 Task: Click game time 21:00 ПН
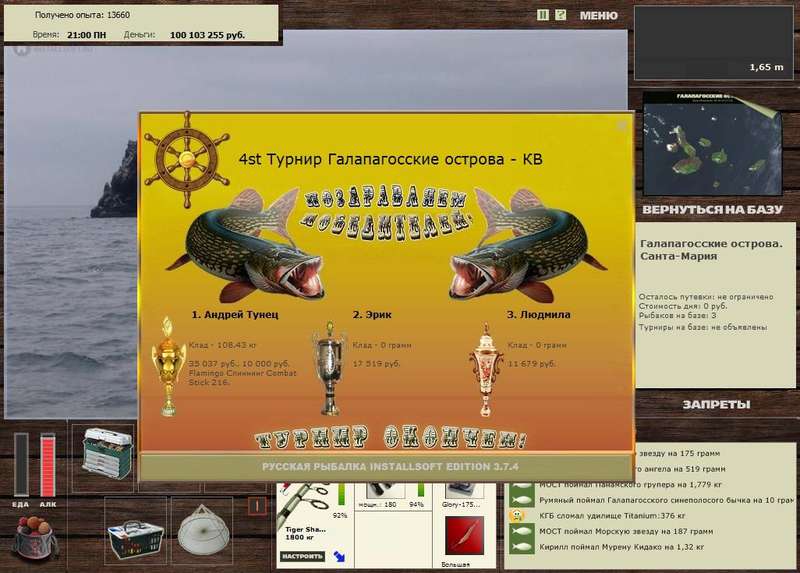point(87,35)
